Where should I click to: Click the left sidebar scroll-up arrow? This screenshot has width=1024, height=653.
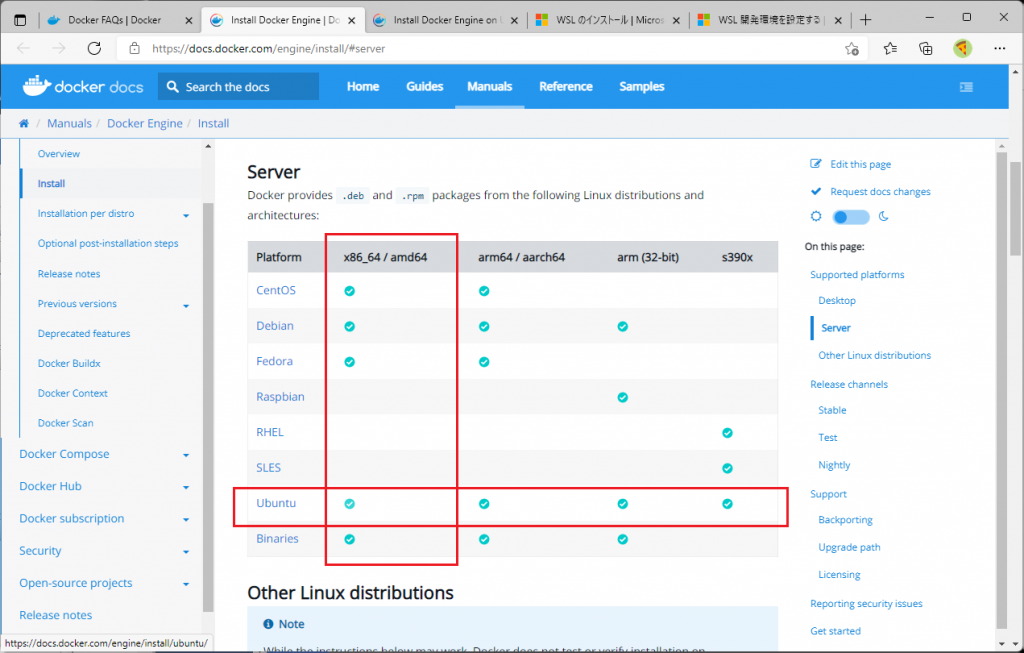(x=208, y=146)
